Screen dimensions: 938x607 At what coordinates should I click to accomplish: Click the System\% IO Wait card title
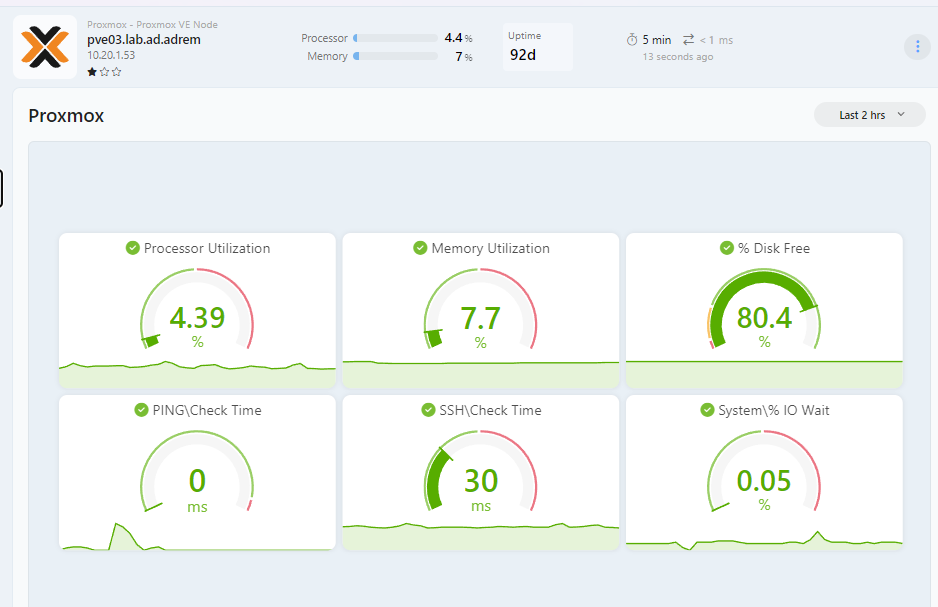click(x=774, y=410)
